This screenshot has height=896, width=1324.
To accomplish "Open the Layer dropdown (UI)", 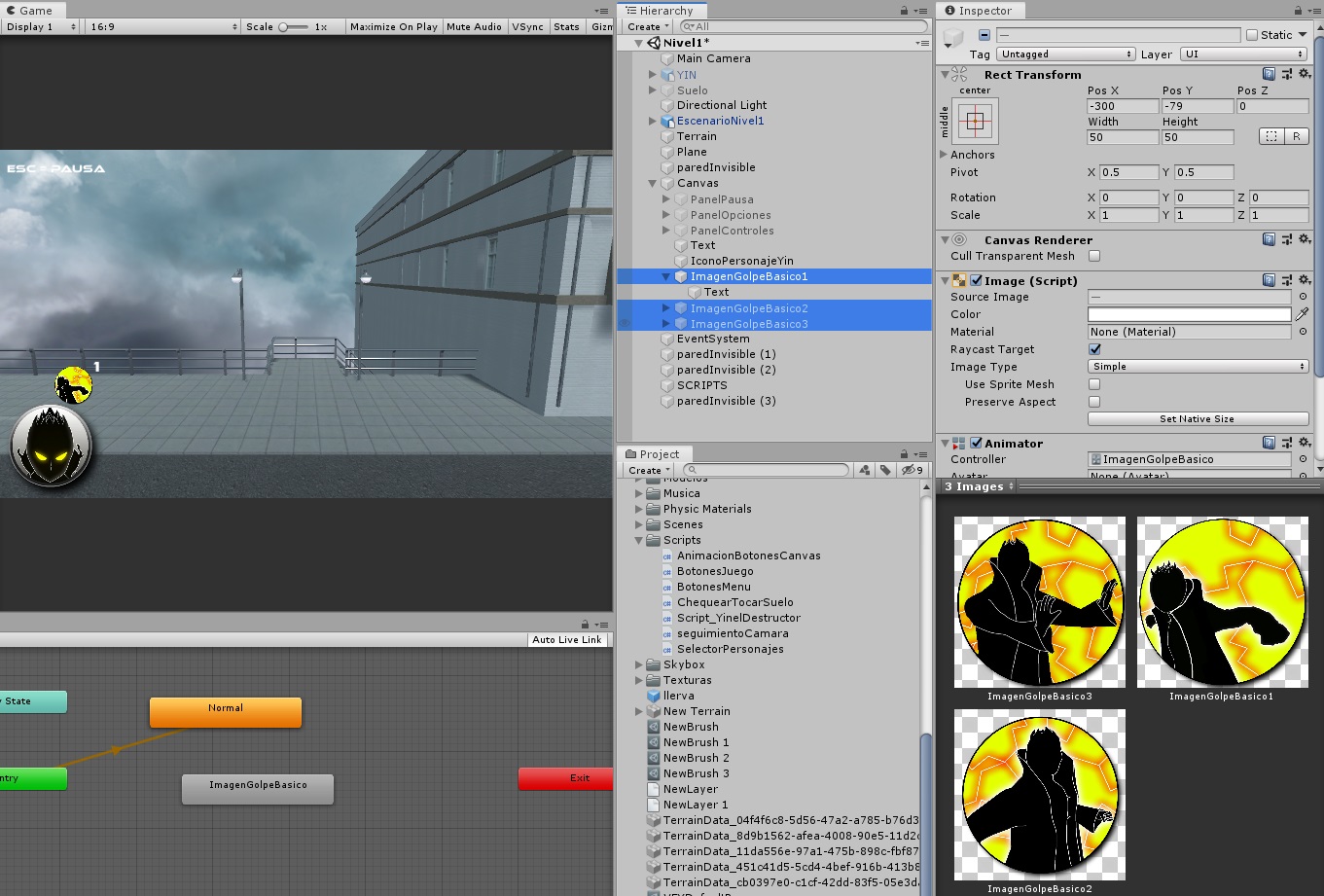I will point(1243,54).
